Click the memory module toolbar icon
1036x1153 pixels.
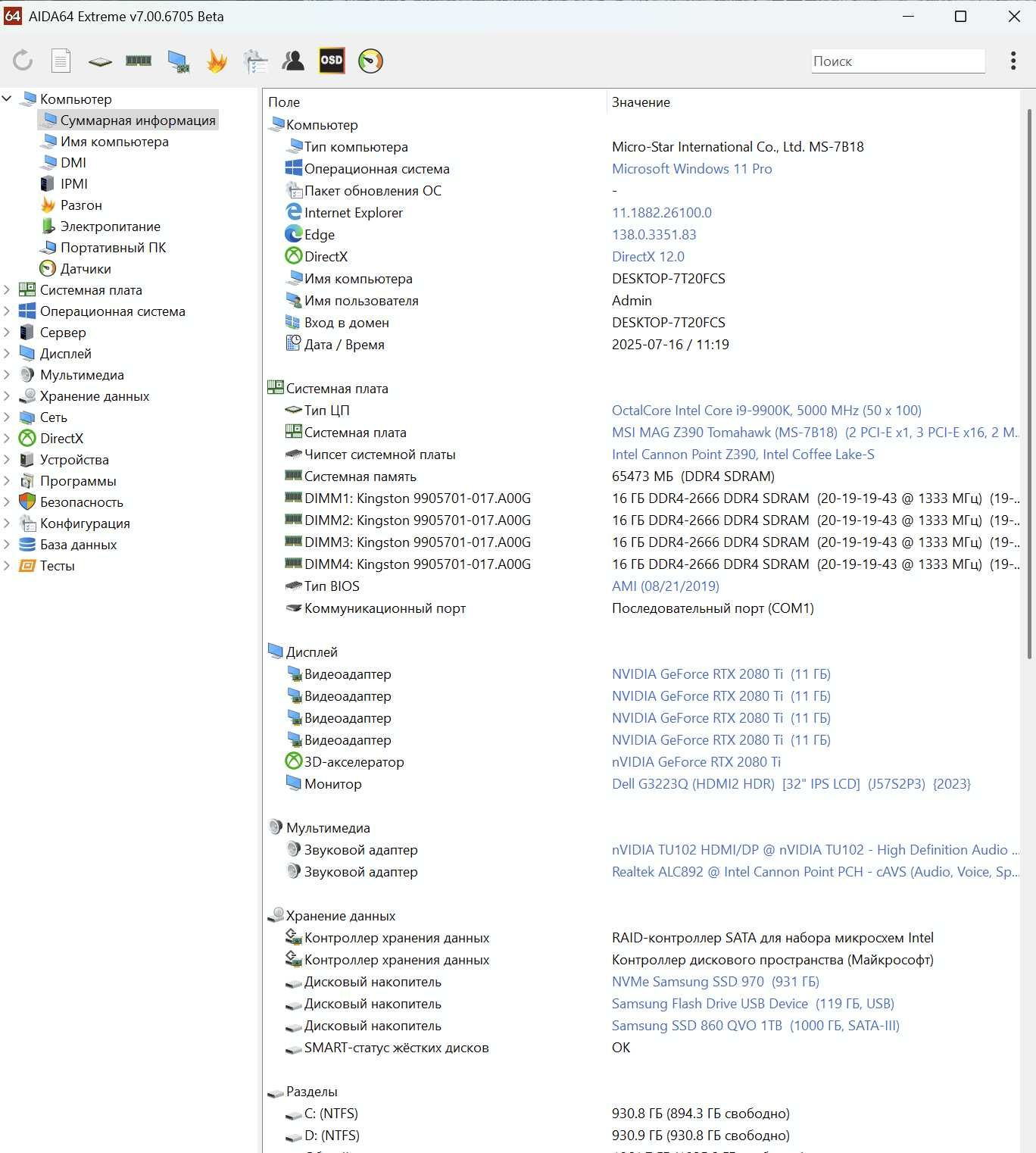(138, 61)
